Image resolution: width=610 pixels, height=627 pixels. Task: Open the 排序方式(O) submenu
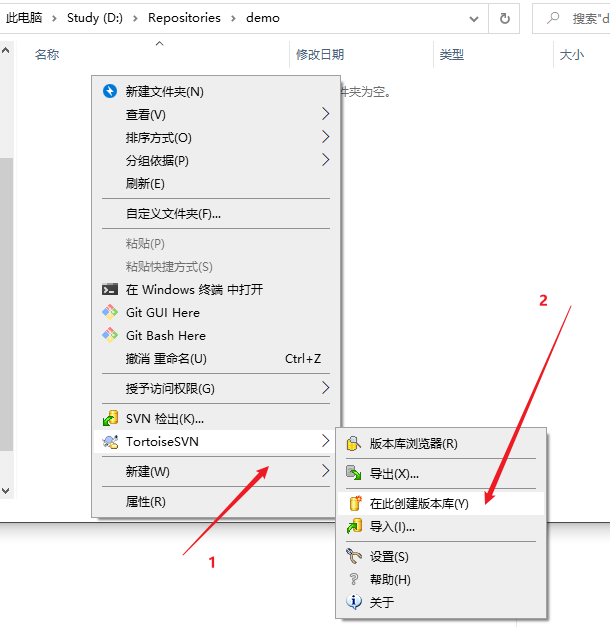coord(216,138)
